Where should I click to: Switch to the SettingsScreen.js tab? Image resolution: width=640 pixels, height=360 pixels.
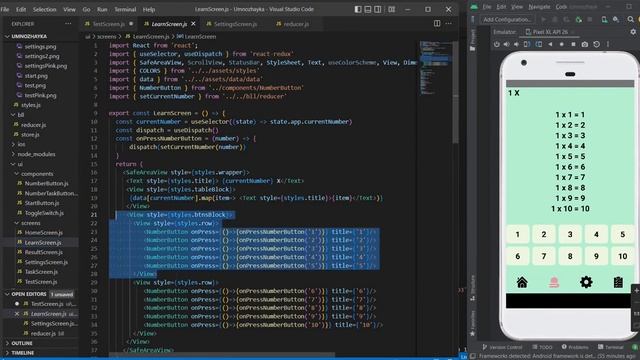click(x=236, y=24)
